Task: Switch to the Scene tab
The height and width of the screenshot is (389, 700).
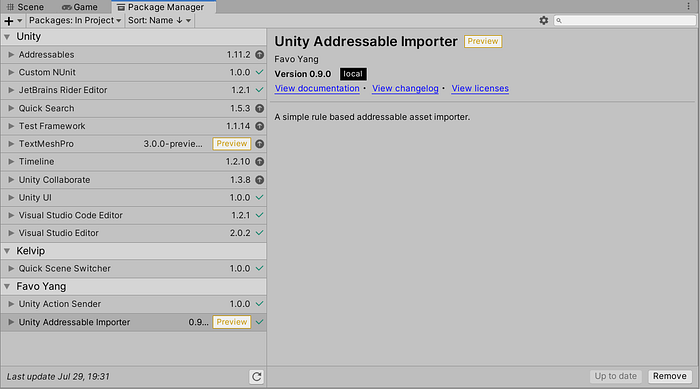Action: tap(25, 7)
